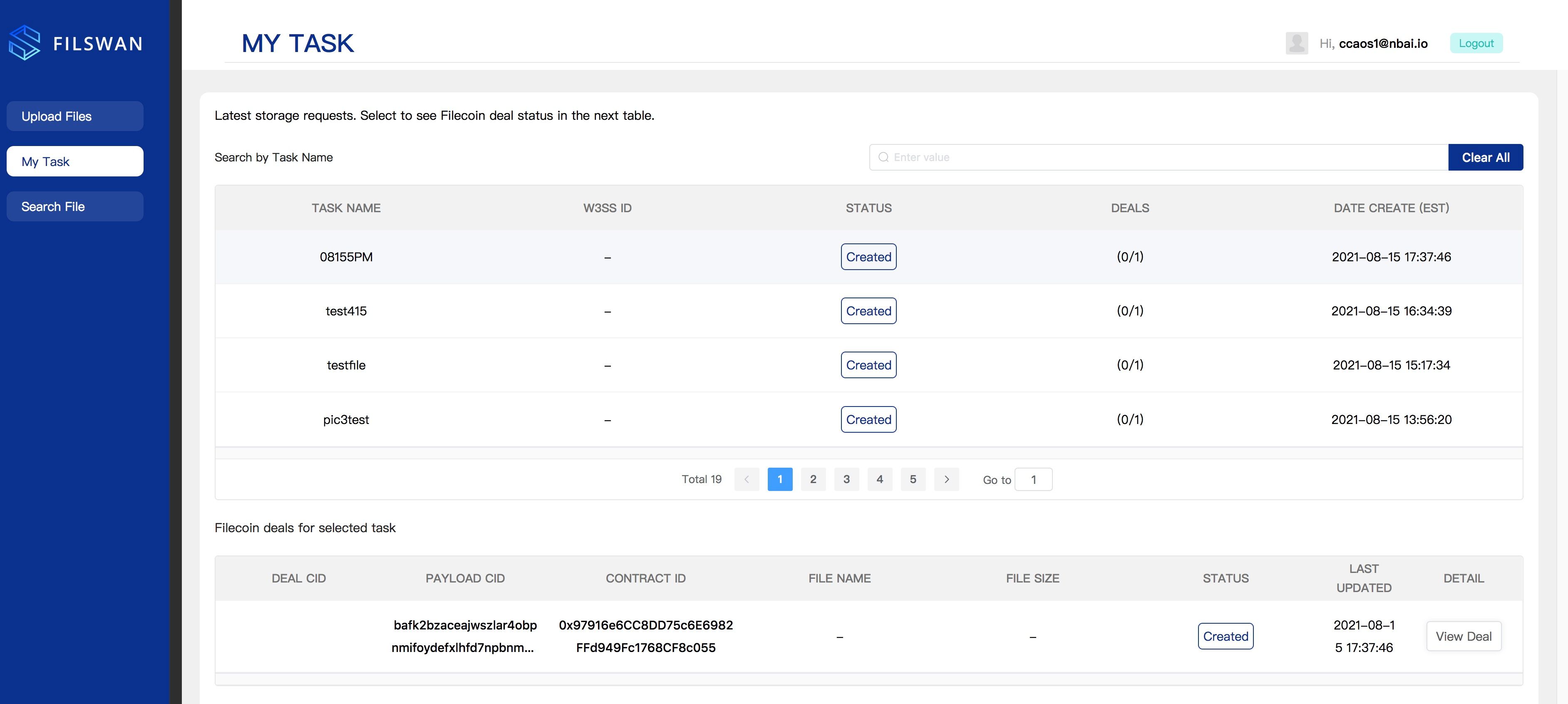Image resolution: width=1568 pixels, height=704 pixels.
Task: Go to next page arrow
Action: point(947,479)
